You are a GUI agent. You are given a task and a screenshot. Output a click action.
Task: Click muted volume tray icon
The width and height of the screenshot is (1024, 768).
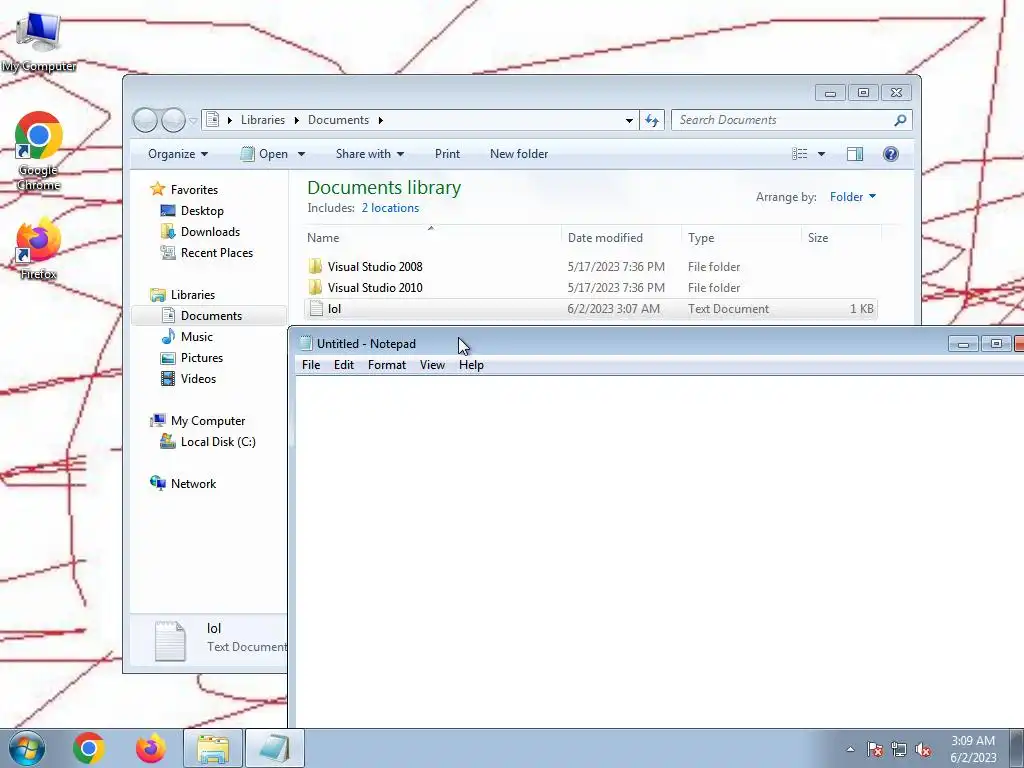point(923,749)
